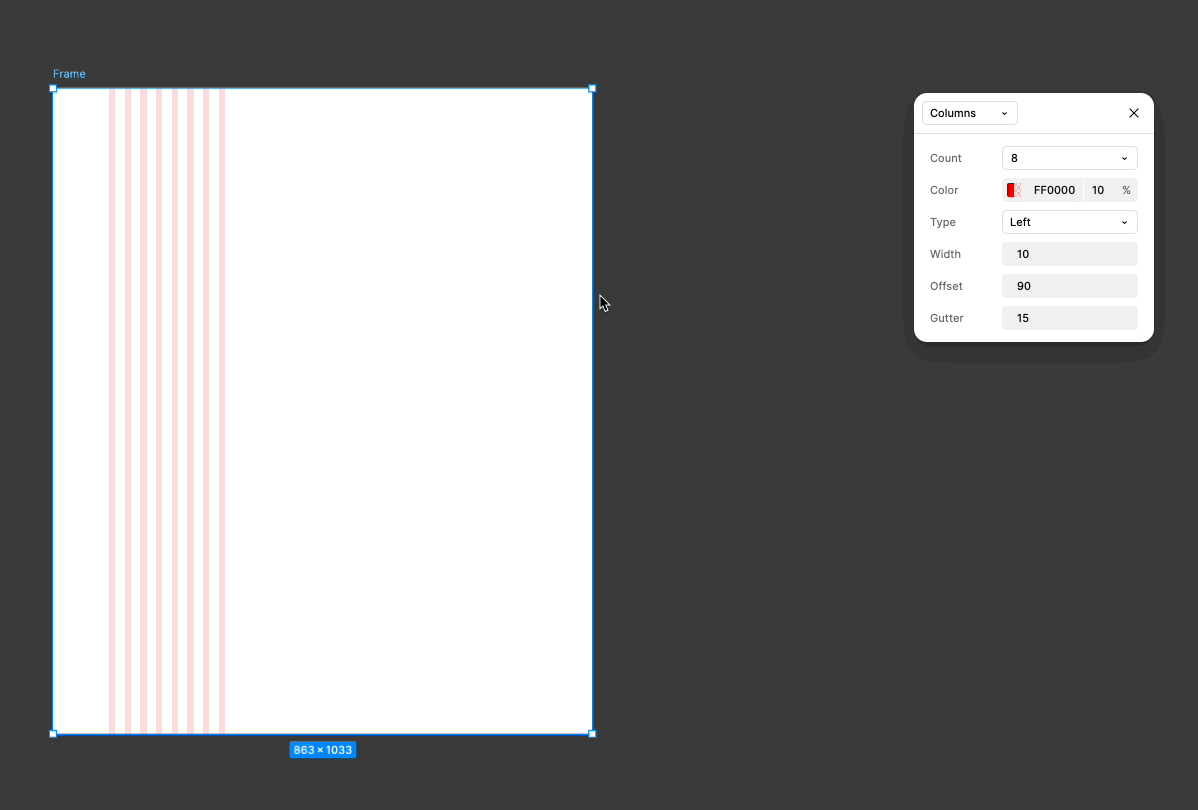Screen dimensions: 1198x810
Task: Select the FF0000 hex color field
Action: tap(1055, 189)
